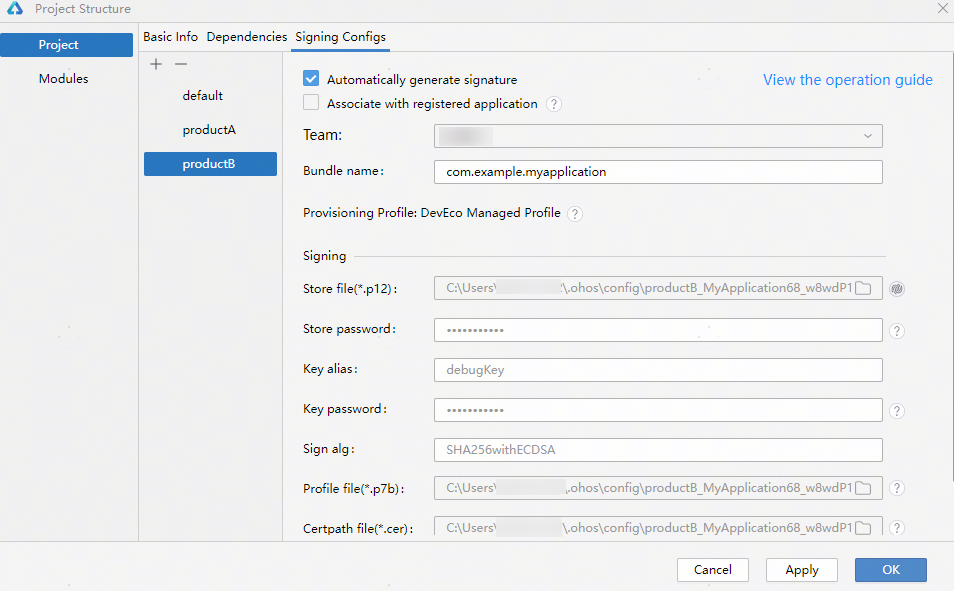Image resolution: width=954 pixels, height=591 pixels.
Task: Click the minus icon to remove config
Action: point(181,64)
